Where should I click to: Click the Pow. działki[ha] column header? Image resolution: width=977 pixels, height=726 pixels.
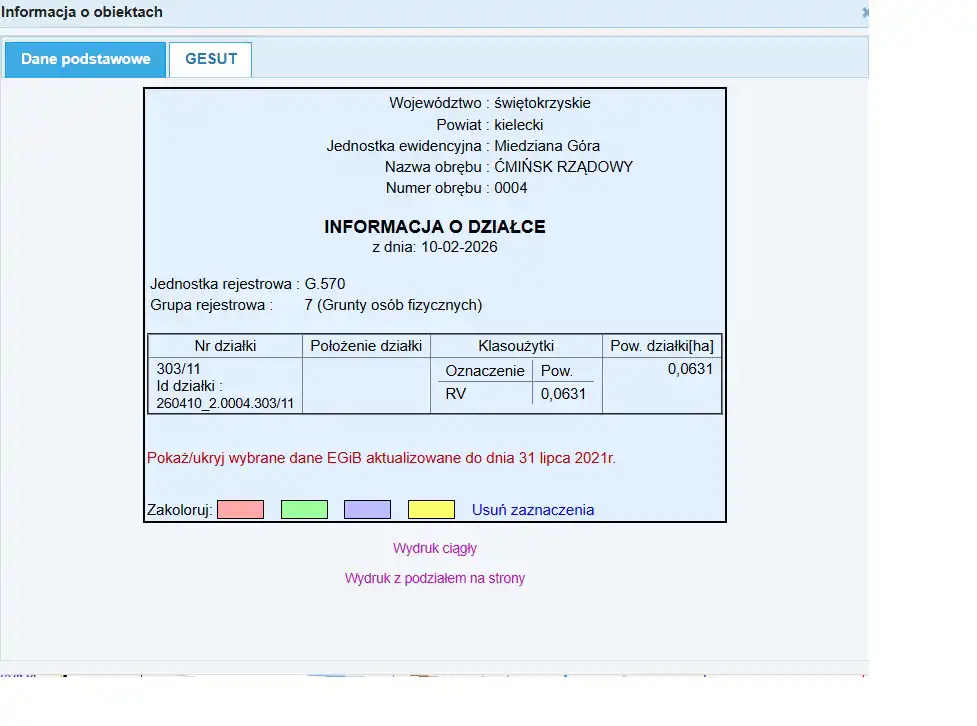pyautogui.click(x=661, y=346)
